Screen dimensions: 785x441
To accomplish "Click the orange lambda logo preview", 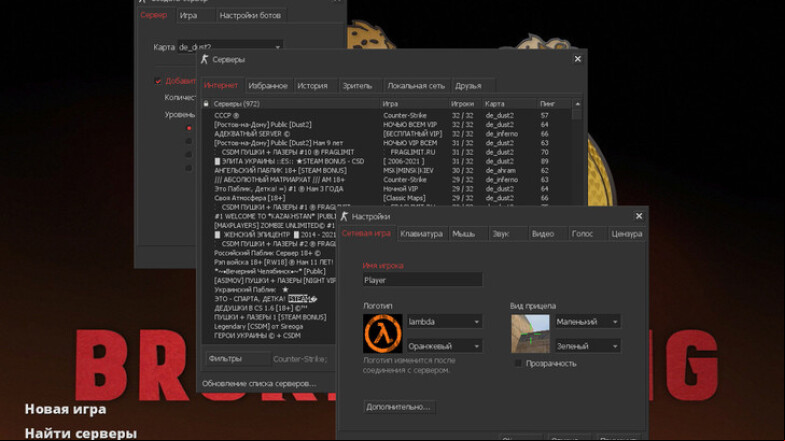I will (x=382, y=333).
